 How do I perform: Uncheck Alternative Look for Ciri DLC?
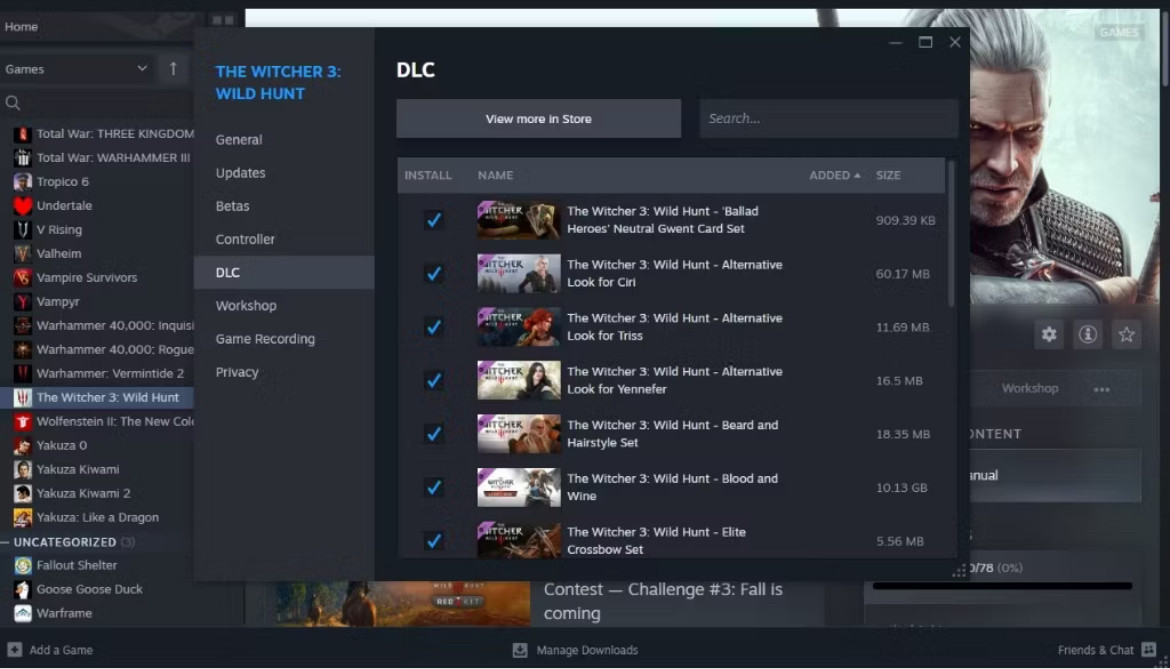pos(434,274)
